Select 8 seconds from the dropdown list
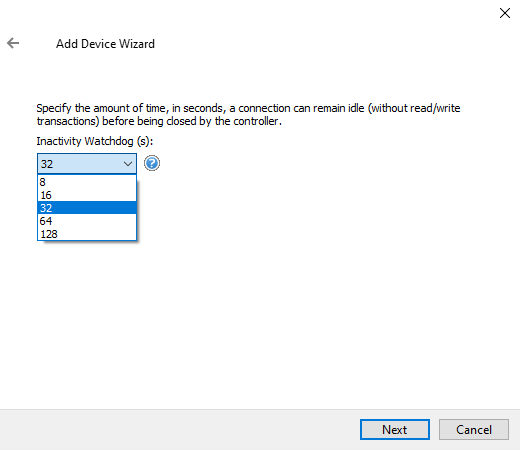Viewport: 520px width, 451px height. 87,182
